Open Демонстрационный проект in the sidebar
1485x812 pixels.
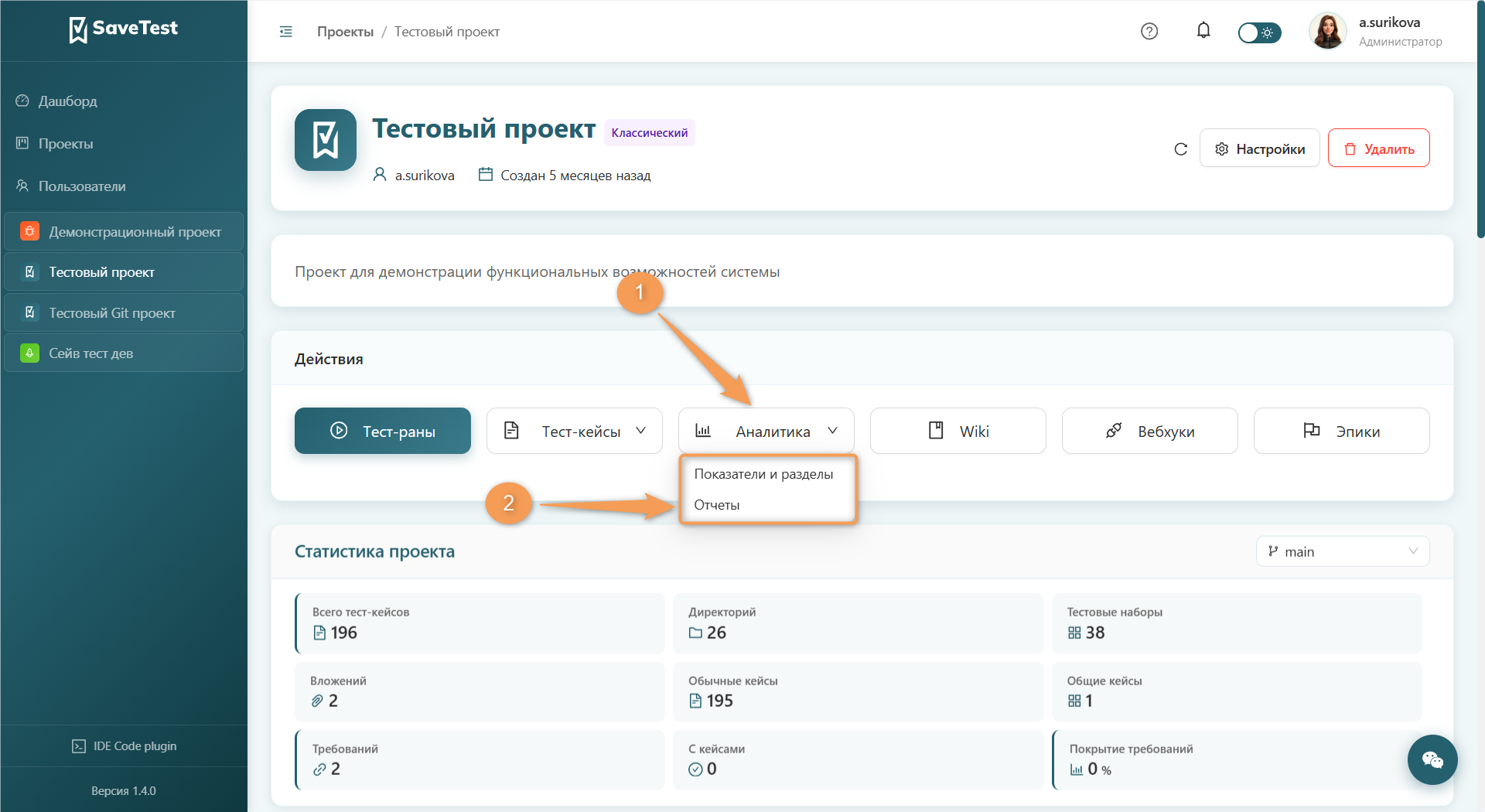(124, 232)
